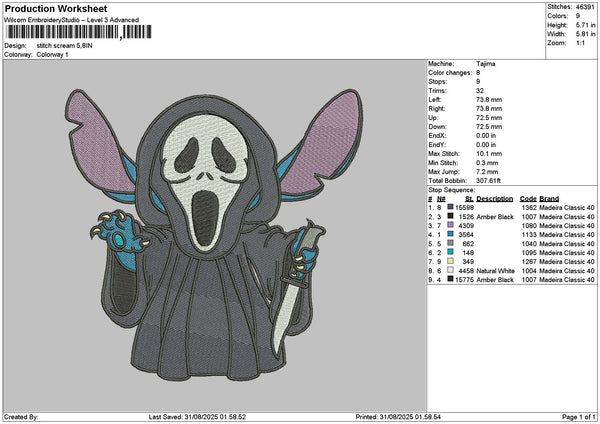Click the Color changes value "8"
The width and height of the screenshot is (600, 424).
point(478,73)
